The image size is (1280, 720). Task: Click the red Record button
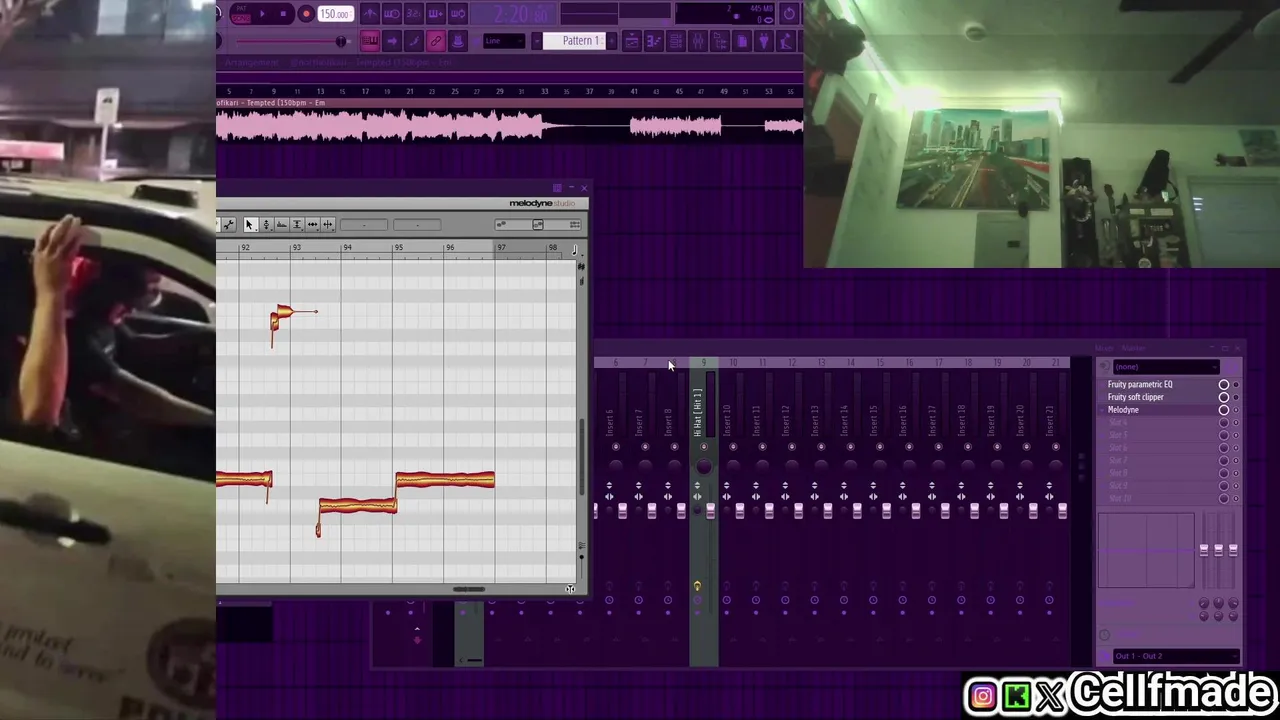(x=306, y=14)
